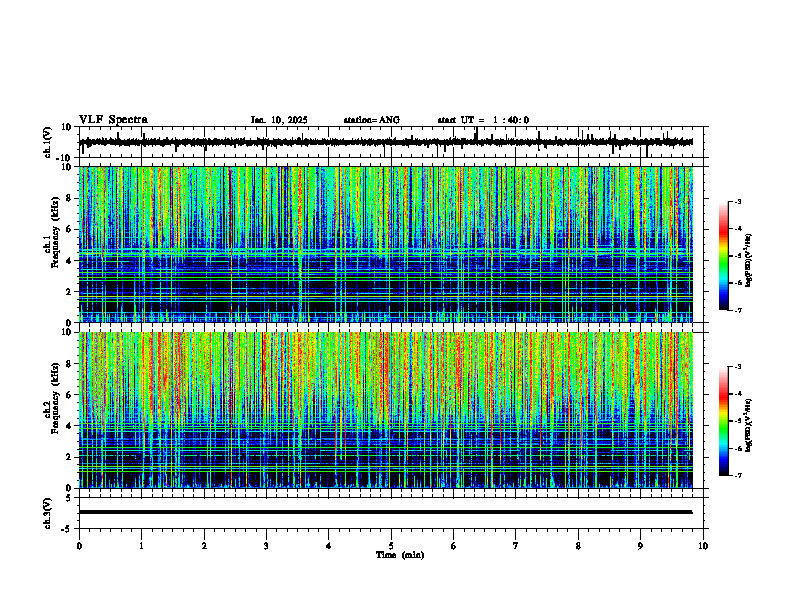This screenshot has height=612, width=792.
Task: Click the ch.1 frequency tick label "6"
Action: click(70, 229)
